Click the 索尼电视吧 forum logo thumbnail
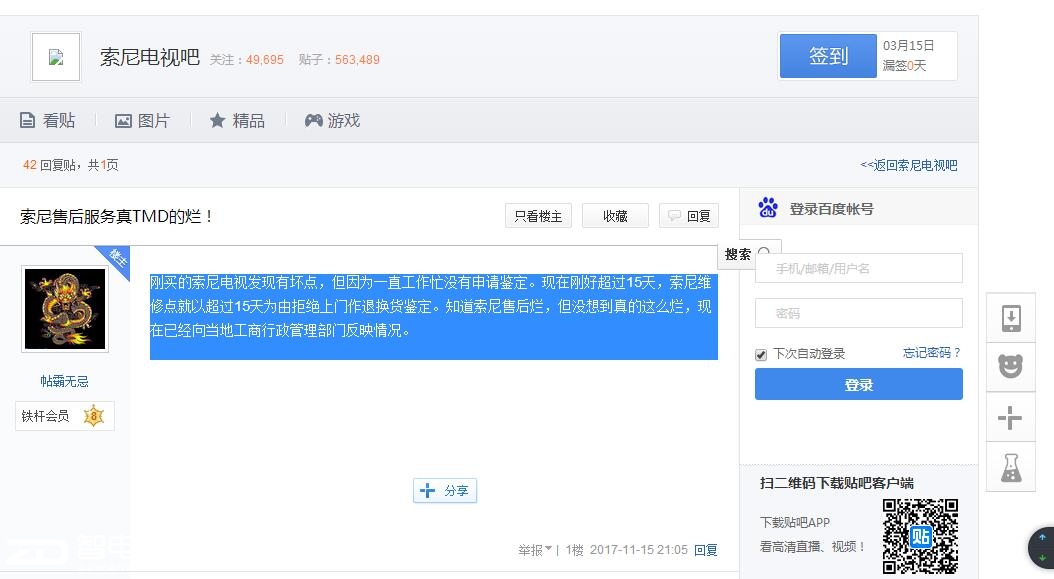Screen dimensions: 1054x579 coord(56,57)
